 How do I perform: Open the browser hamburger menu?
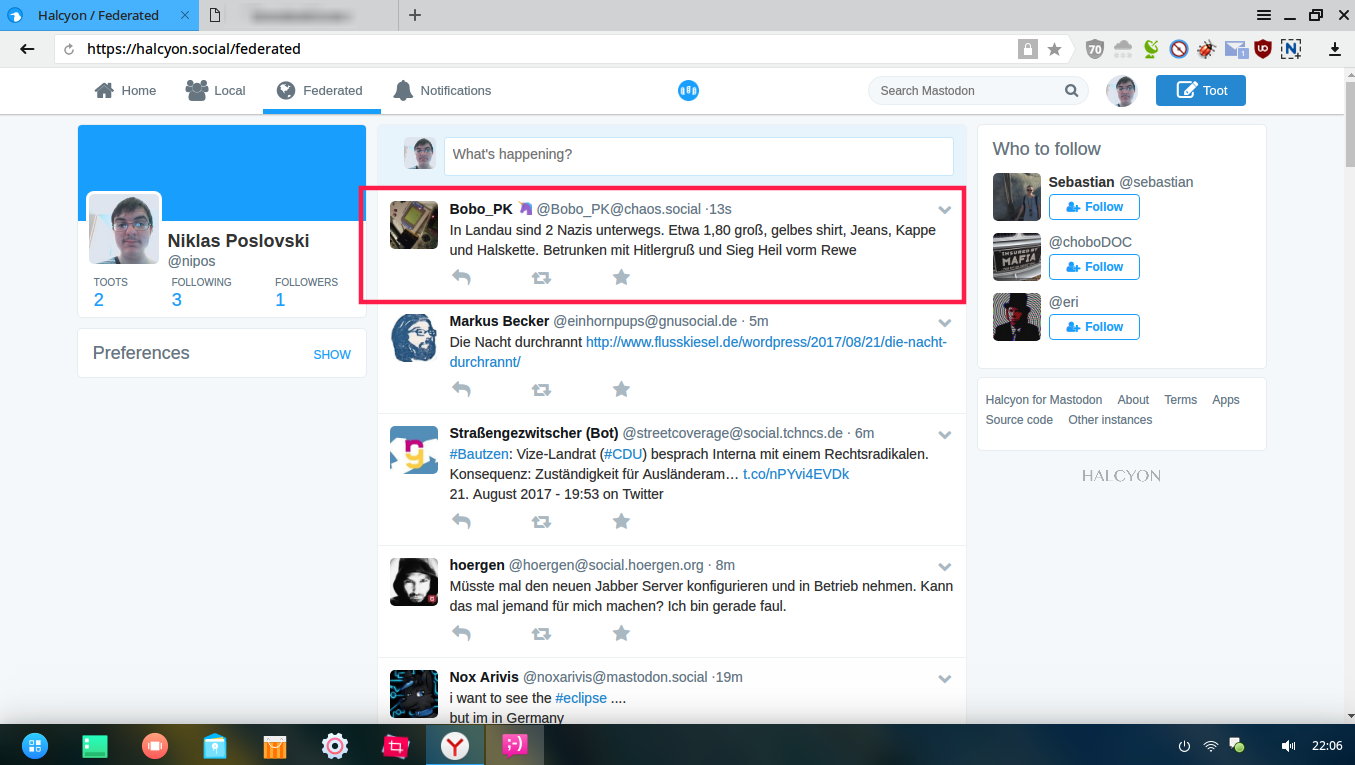1264,15
